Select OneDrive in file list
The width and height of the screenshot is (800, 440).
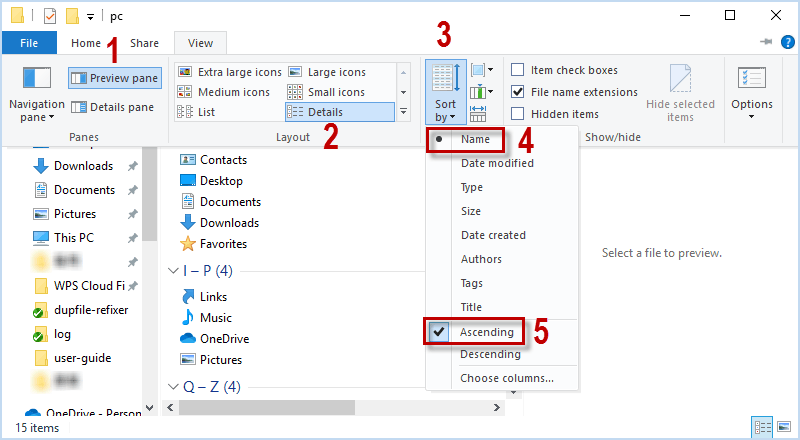pos(214,338)
